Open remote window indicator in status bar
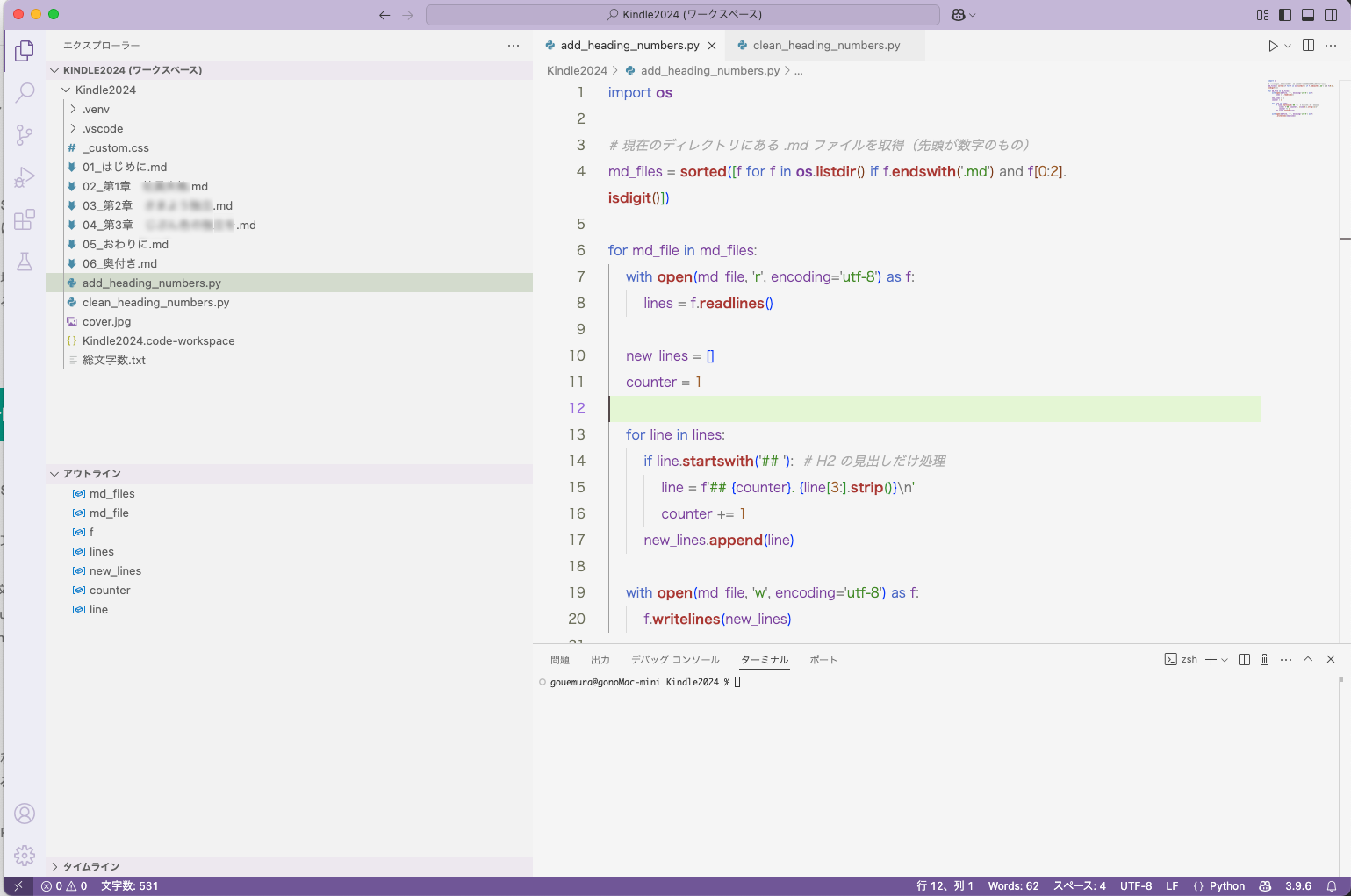The image size is (1351, 896). pos(18,886)
